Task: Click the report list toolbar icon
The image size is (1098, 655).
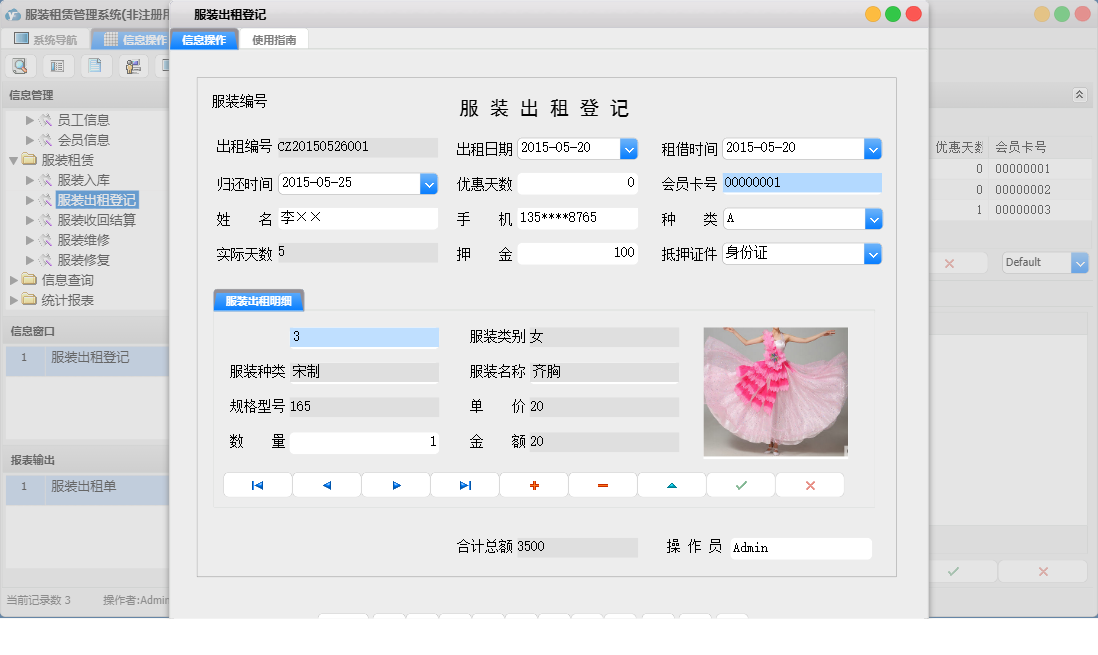Action: 57,65
